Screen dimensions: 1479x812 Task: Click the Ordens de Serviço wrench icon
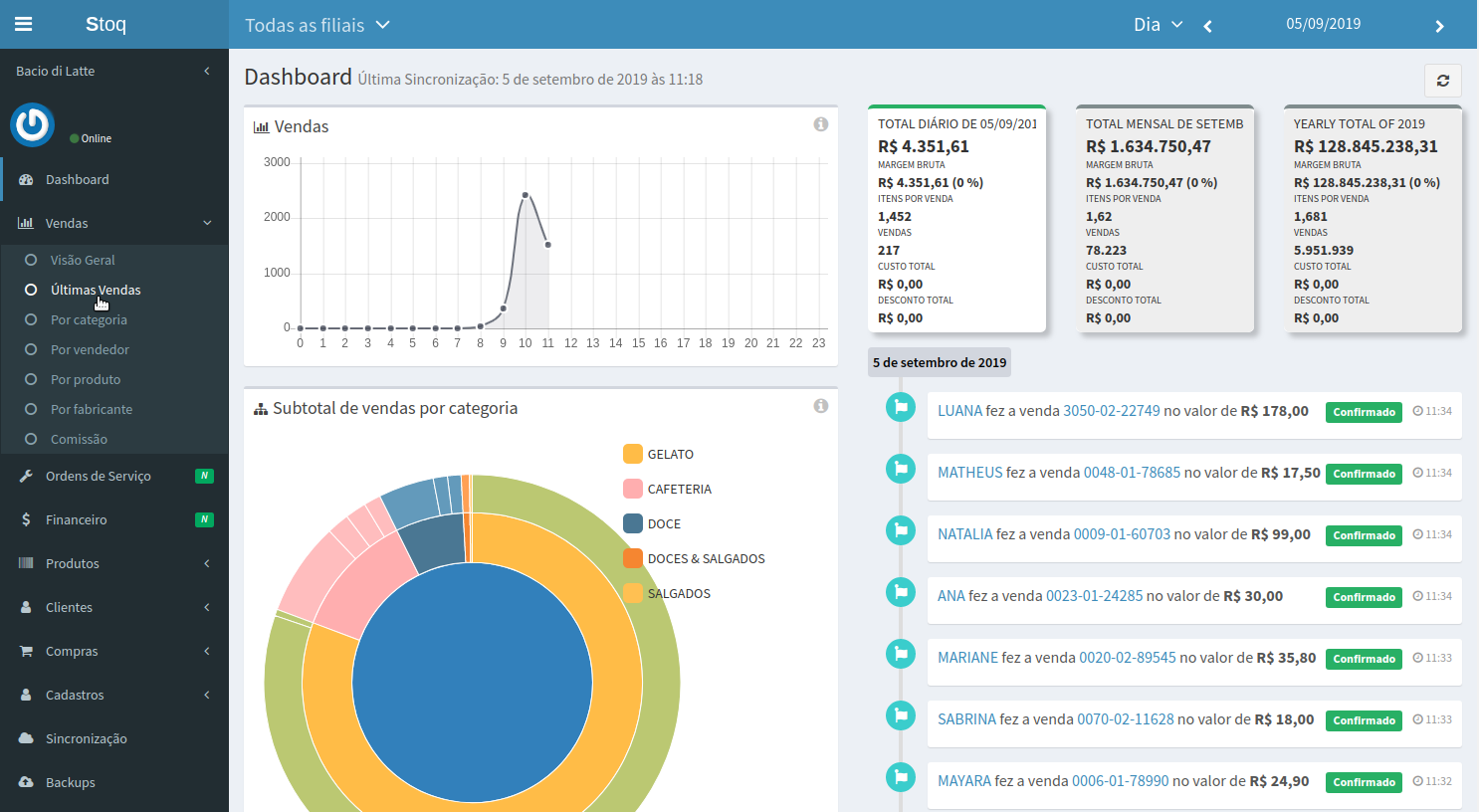point(26,477)
